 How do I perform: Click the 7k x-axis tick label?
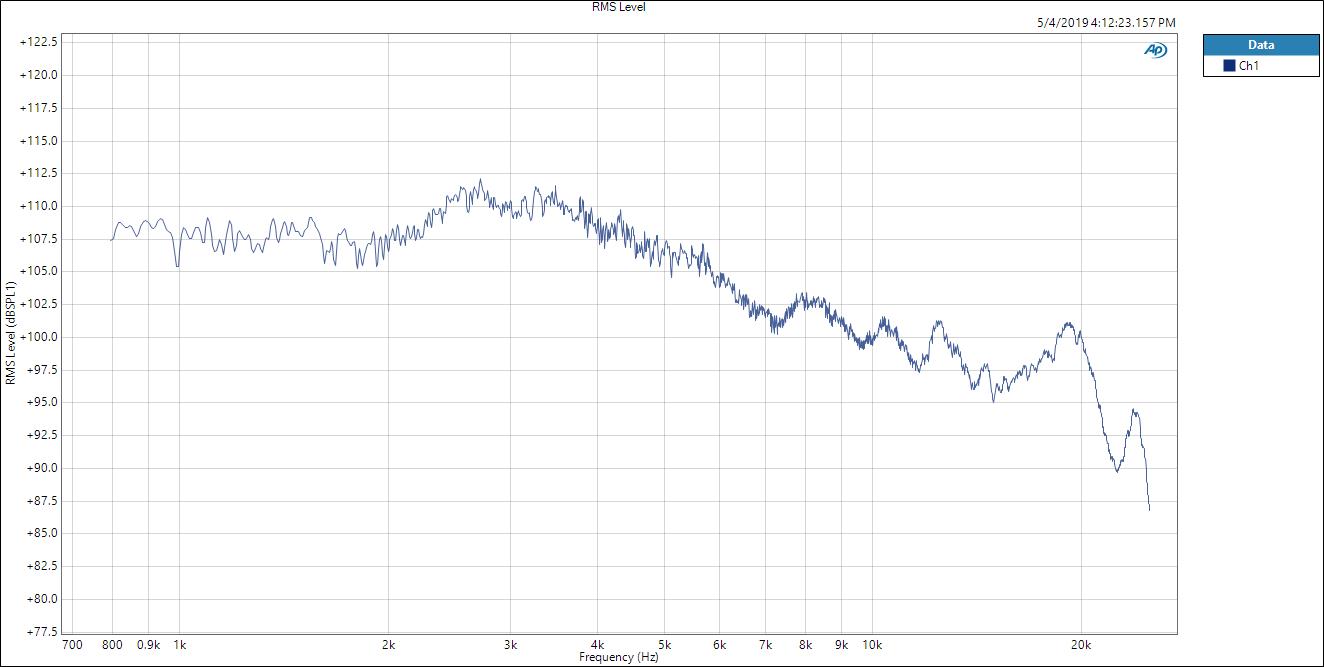(766, 645)
